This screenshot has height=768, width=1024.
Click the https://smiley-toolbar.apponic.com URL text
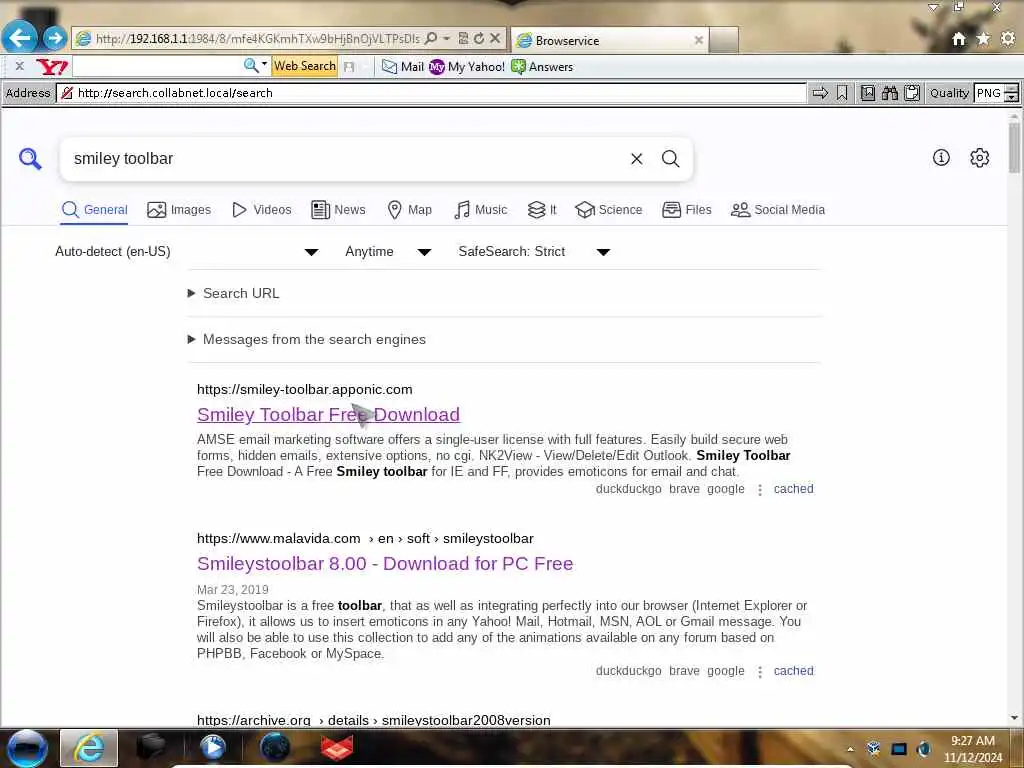tap(304, 389)
